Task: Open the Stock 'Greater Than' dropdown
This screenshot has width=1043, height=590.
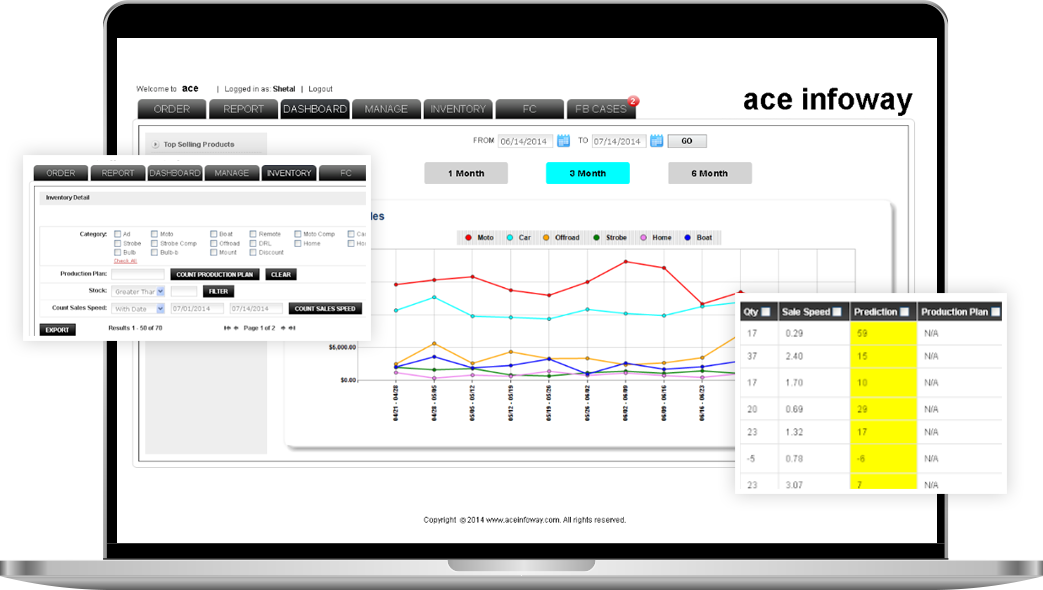Action: [138, 291]
